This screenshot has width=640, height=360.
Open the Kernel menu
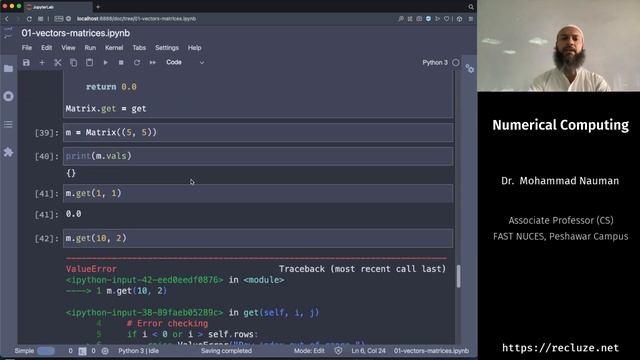point(114,48)
